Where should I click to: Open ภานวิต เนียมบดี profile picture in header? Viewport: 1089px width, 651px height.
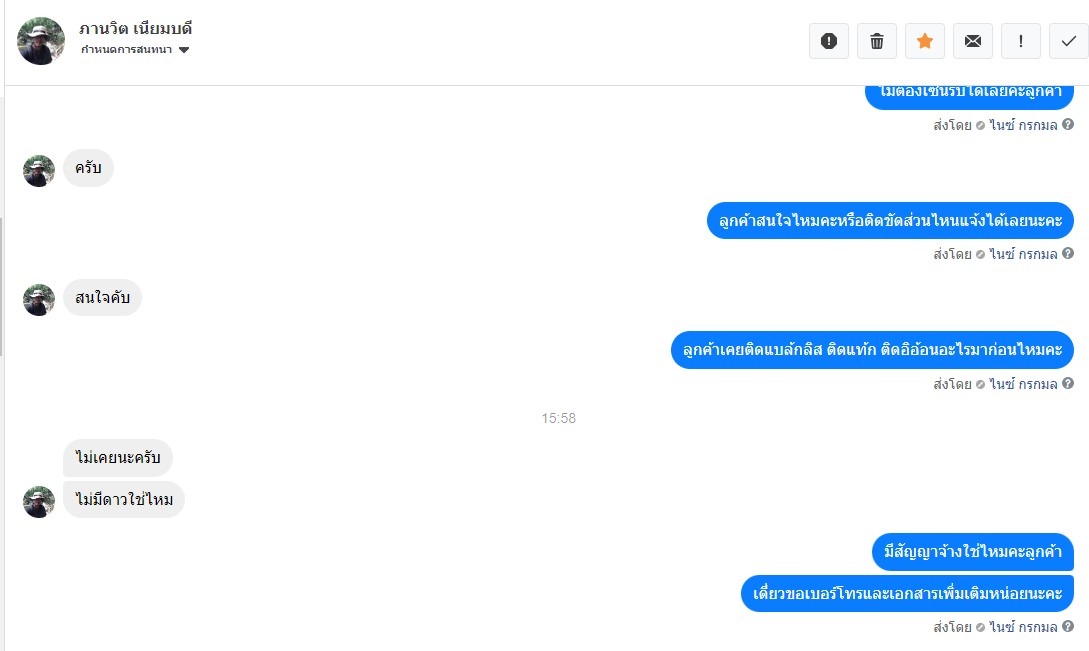41,41
